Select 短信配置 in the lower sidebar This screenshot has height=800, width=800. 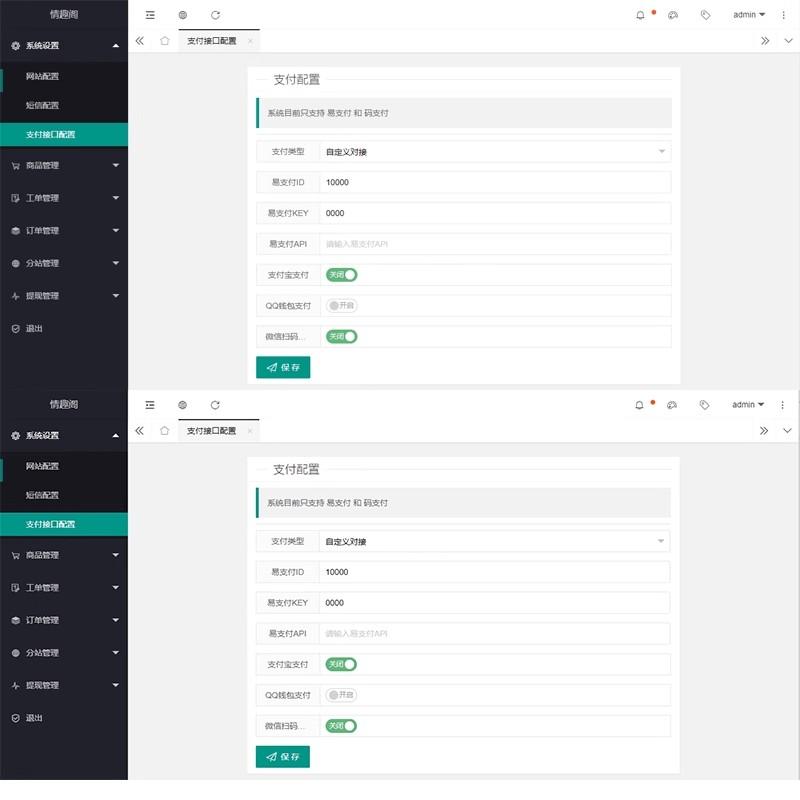click(x=42, y=495)
